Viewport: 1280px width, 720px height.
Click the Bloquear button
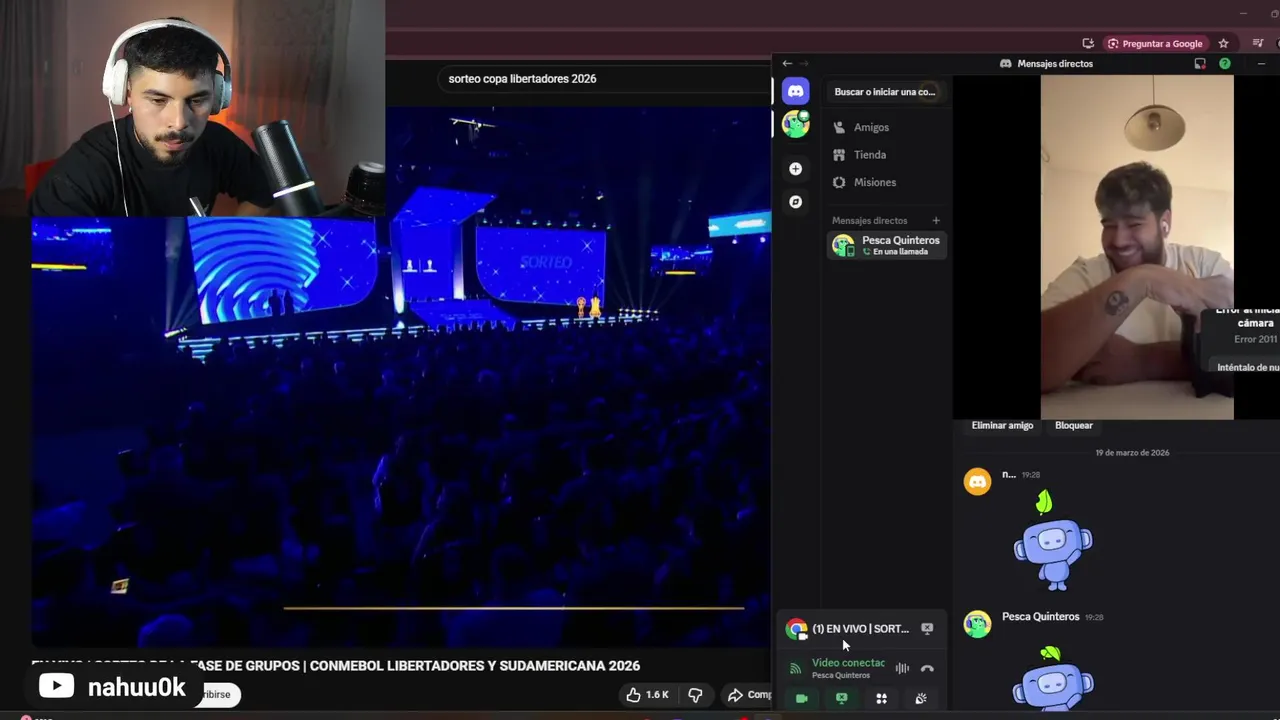(1073, 425)
